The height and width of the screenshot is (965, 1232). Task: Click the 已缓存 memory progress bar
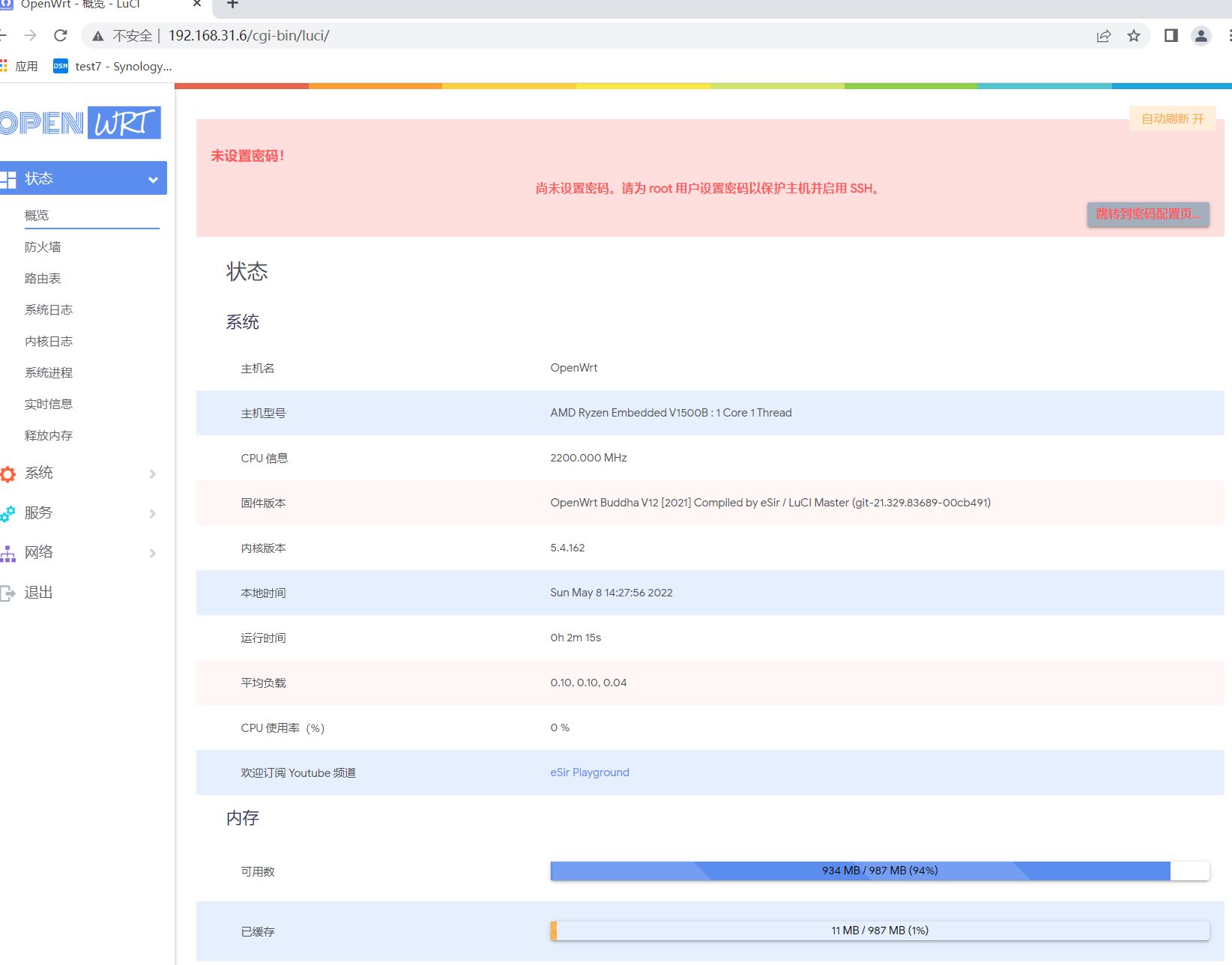click(880, 931)
